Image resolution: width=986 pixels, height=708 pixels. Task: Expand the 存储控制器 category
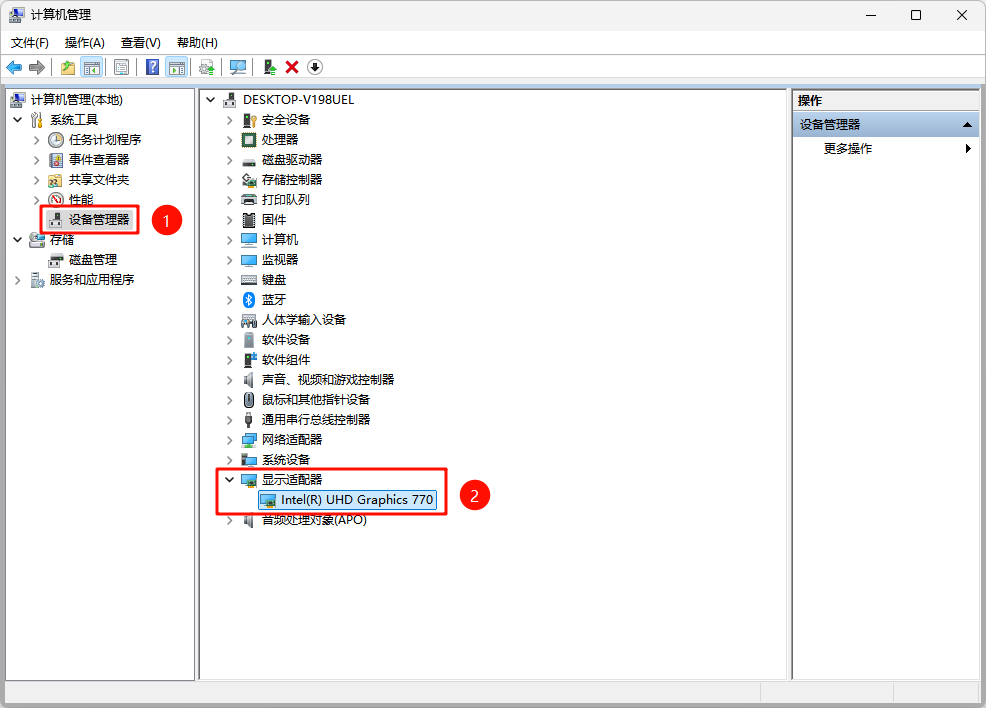coord(230,180)
